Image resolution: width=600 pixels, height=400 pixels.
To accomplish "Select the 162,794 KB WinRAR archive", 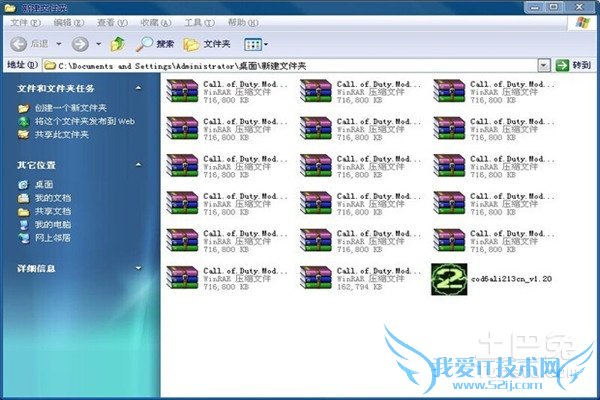I will point(360,278).
